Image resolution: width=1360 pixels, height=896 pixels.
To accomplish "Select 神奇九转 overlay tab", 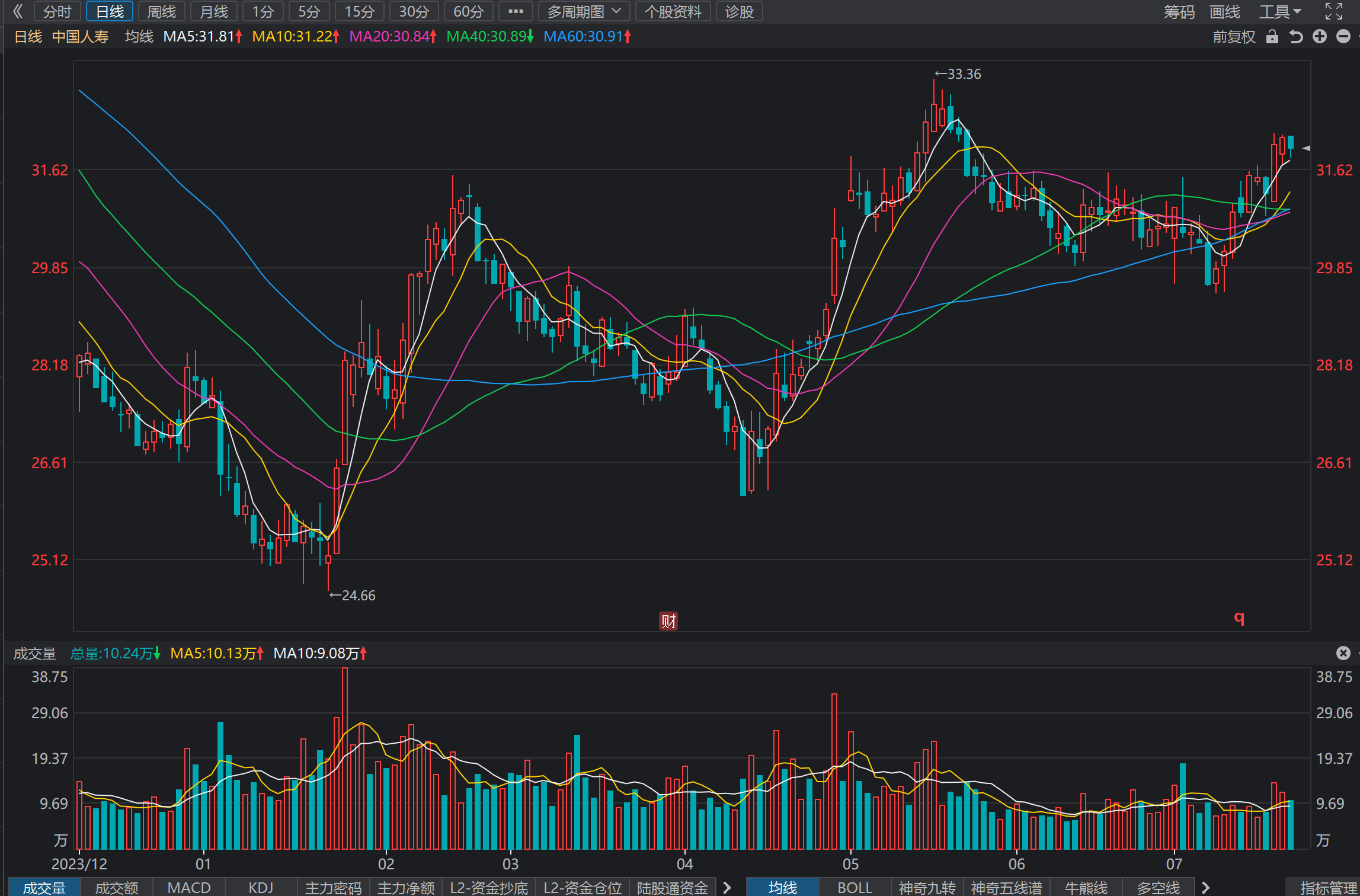I will point(927,887).
